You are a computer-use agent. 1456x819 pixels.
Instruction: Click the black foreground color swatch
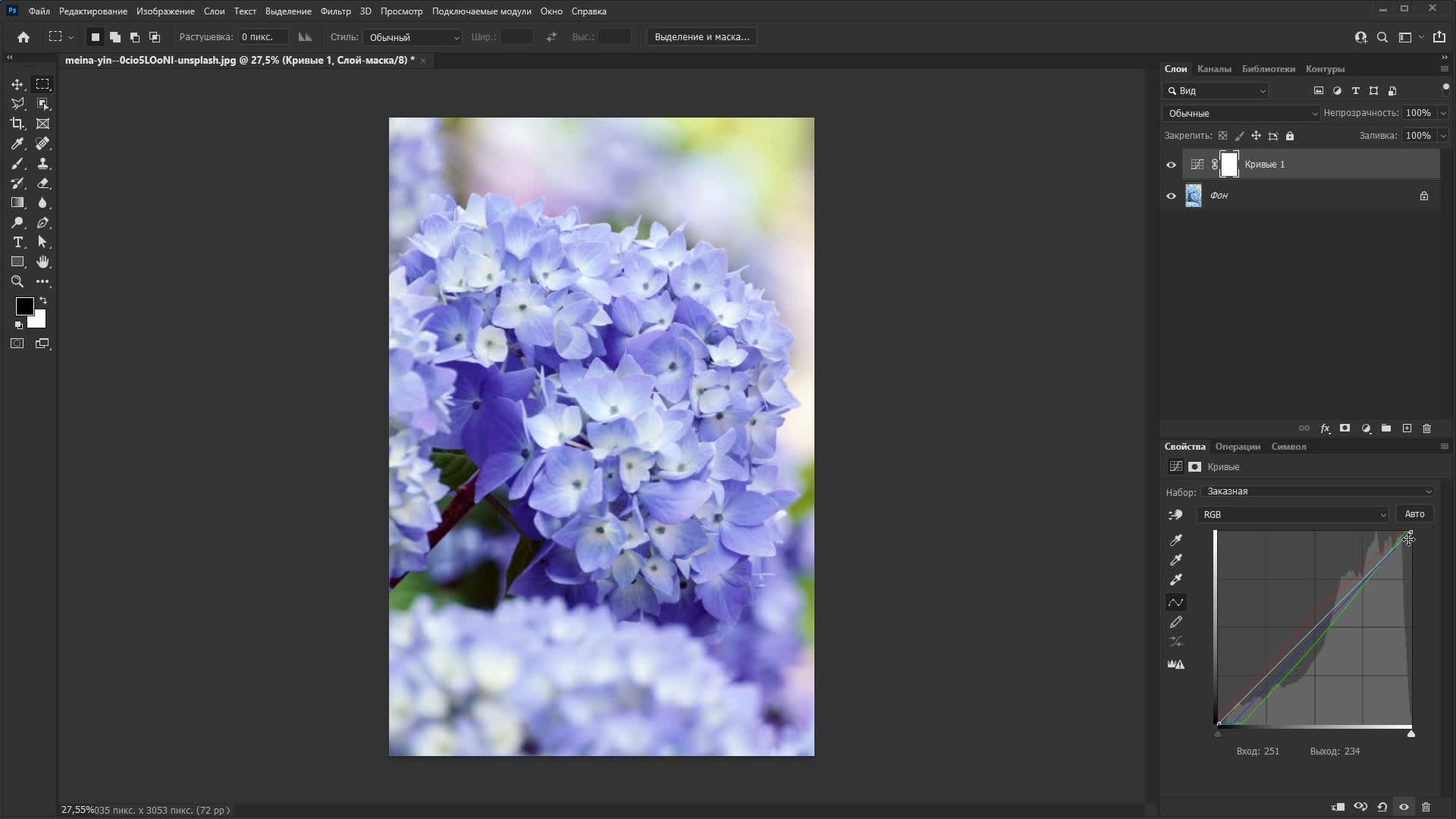(x=24, y=306)
